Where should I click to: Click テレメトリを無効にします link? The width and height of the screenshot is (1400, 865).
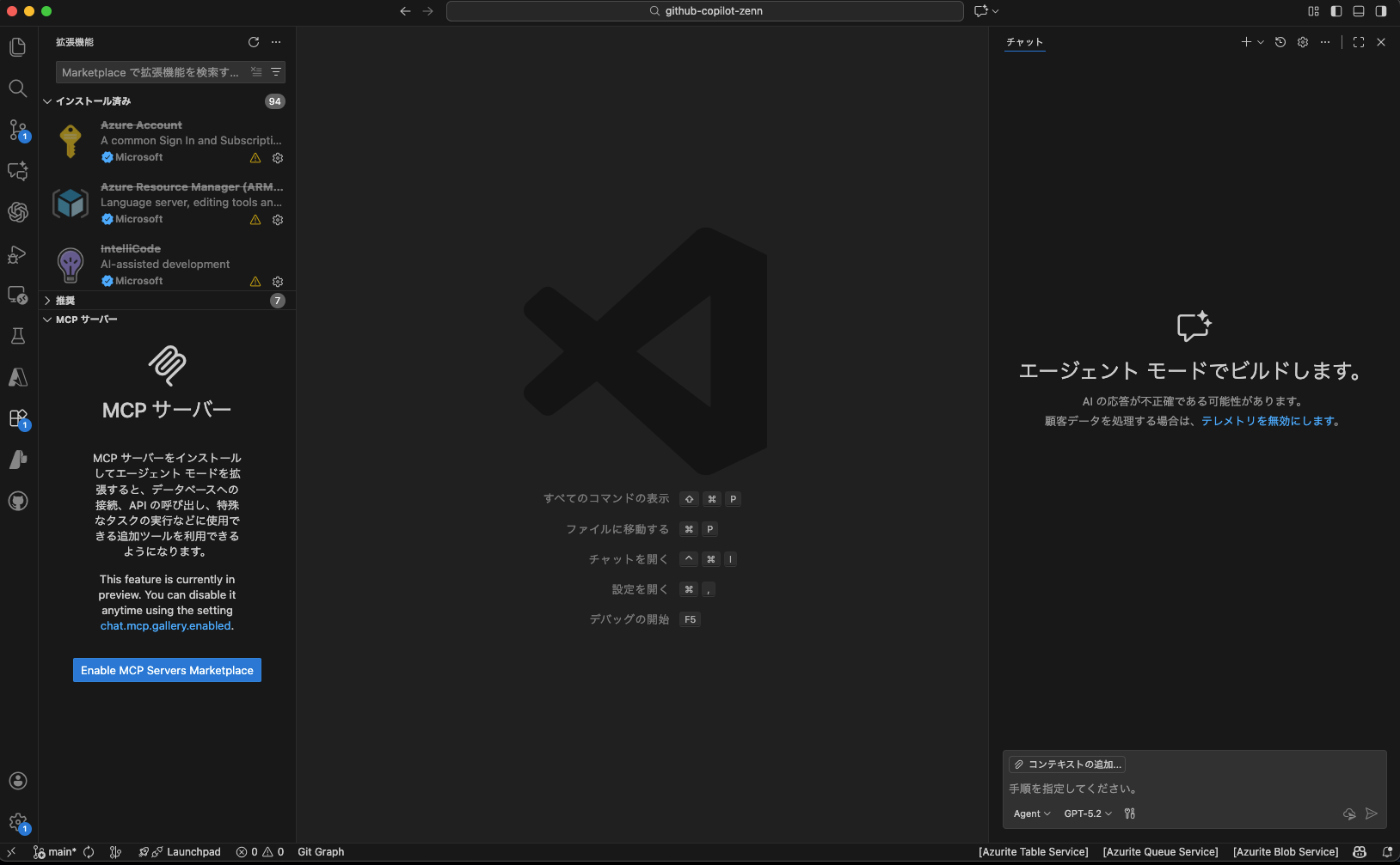1268,421
